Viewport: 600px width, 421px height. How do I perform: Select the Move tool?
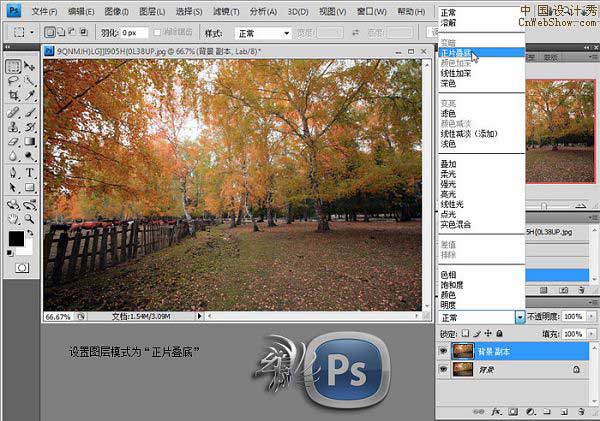coord(30,66)
